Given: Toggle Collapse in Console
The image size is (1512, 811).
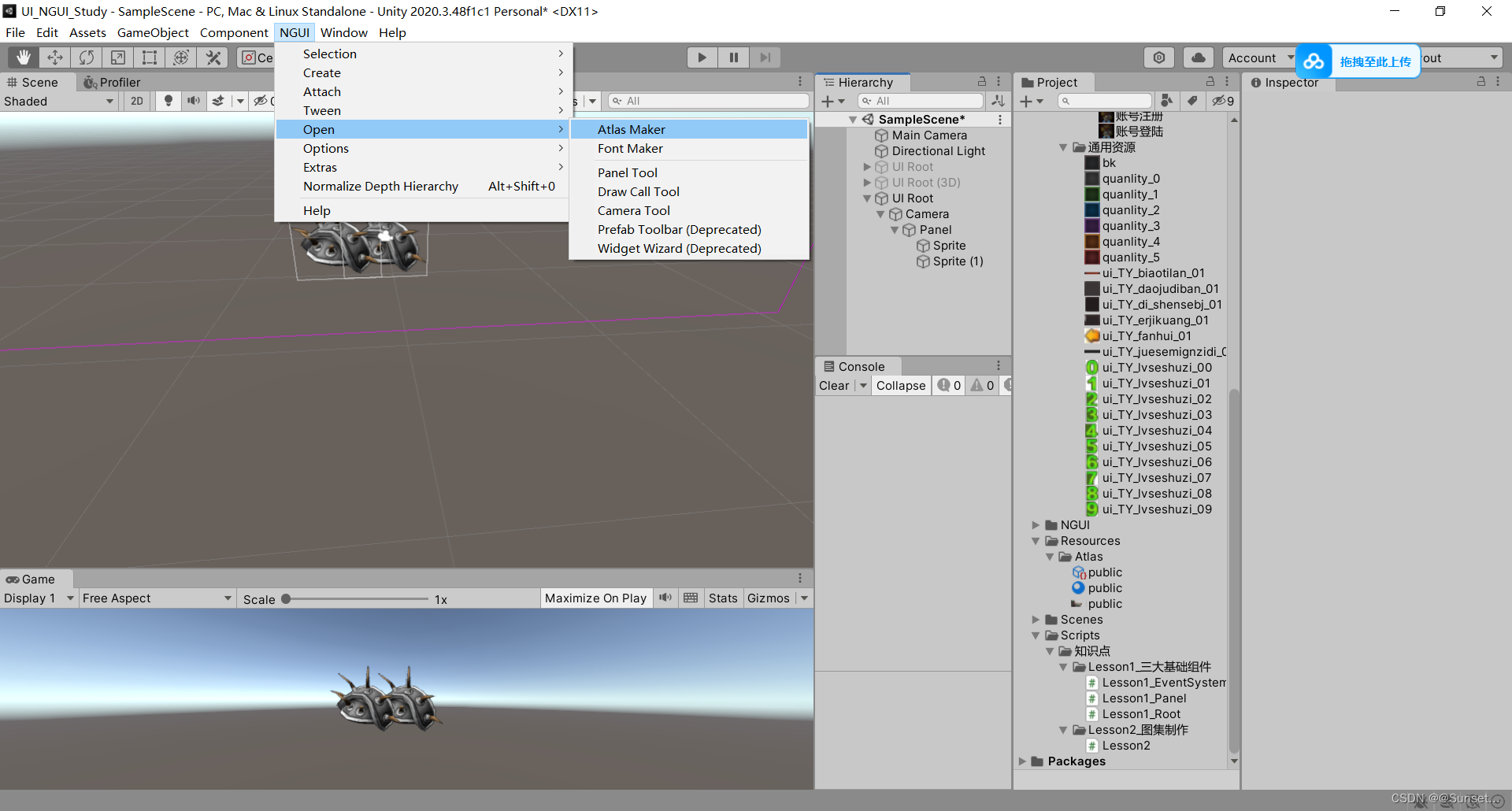Looking at the screenshot, I should [901, 386].
